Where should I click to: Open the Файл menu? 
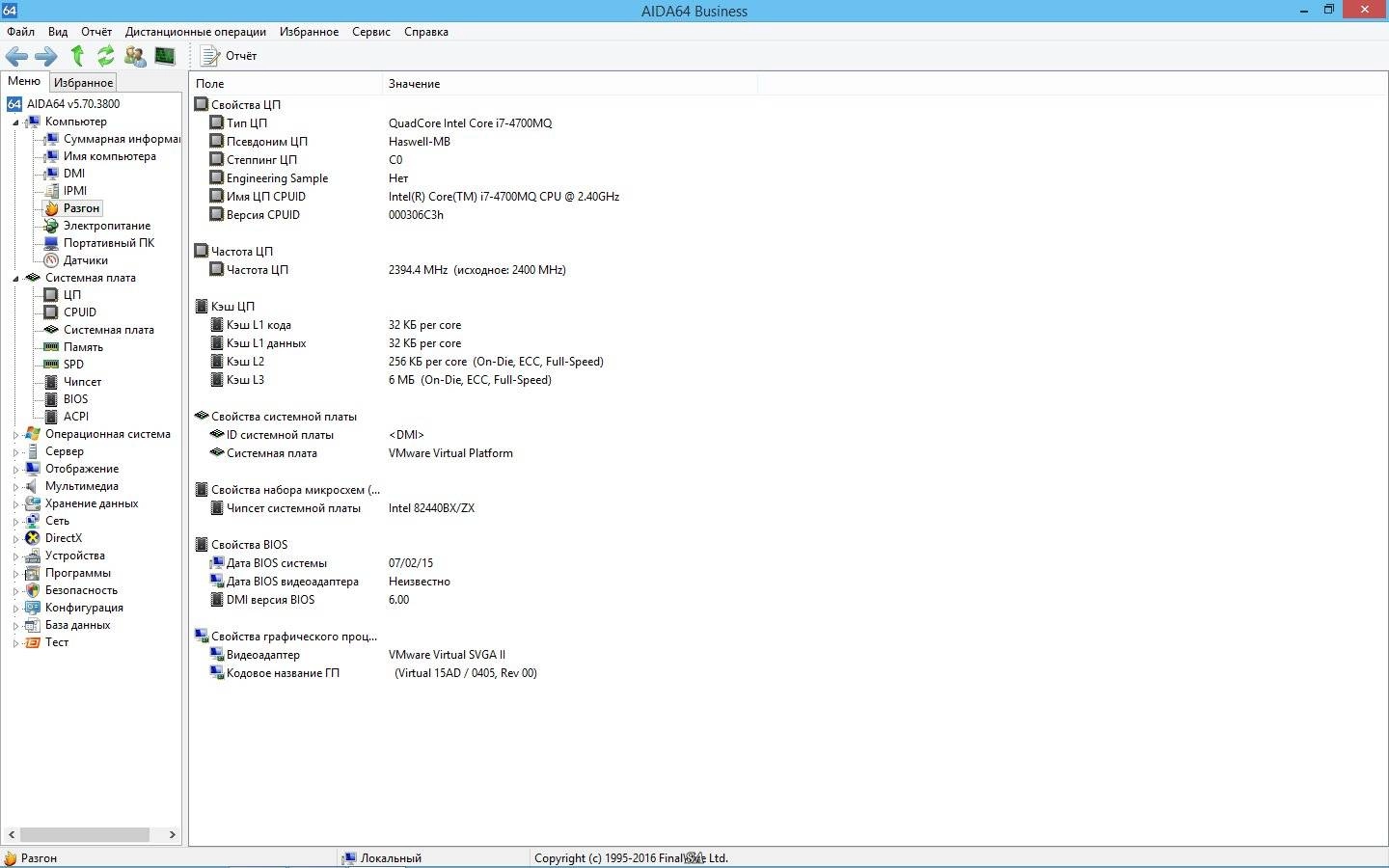[20, 32]
